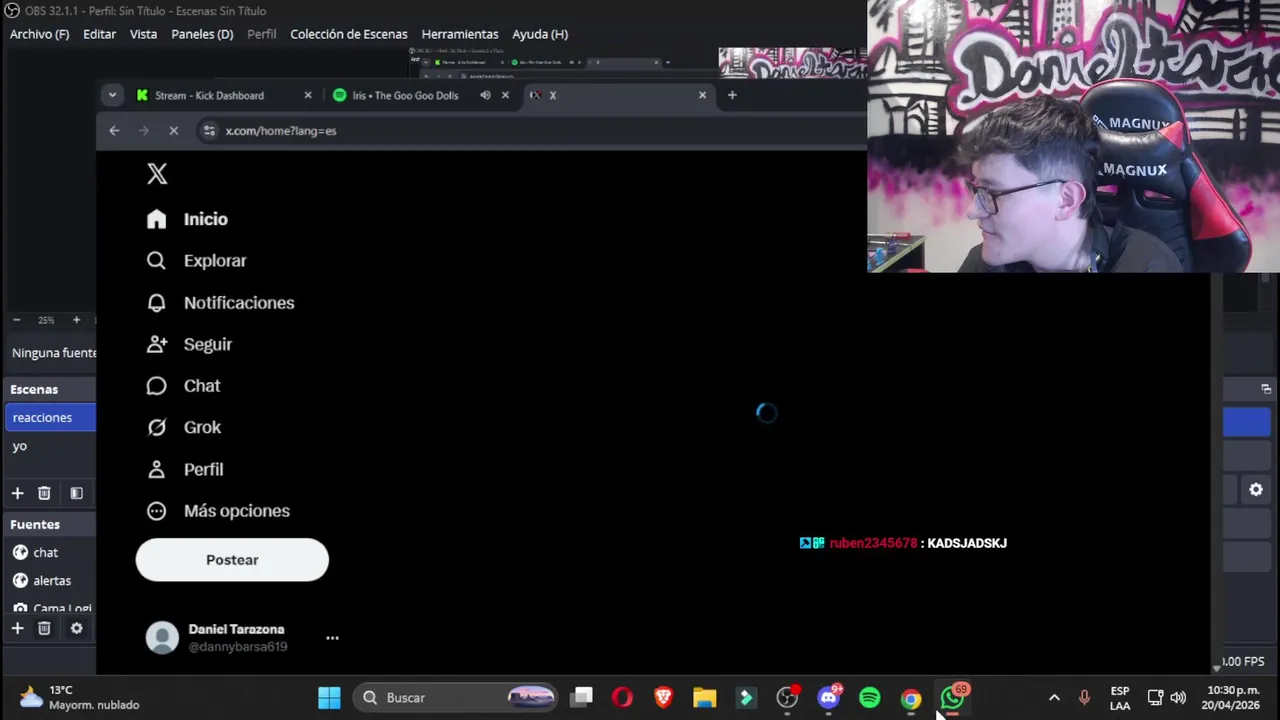The width and height of the screenshot is (1280, 720).
Task: Open the Perfil menu in OBS
Action: 262,34
